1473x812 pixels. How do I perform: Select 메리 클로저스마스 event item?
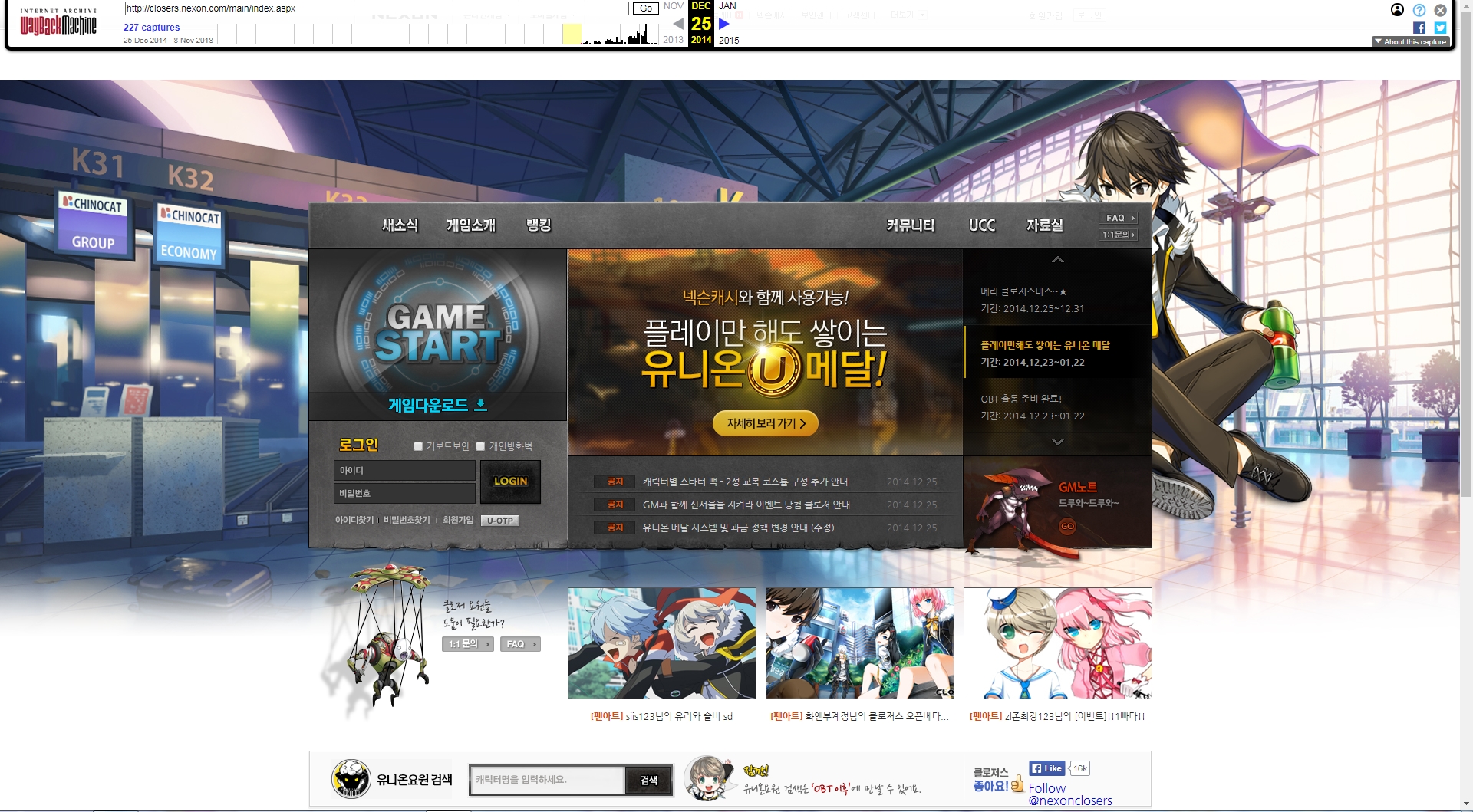coord(1057,300)
